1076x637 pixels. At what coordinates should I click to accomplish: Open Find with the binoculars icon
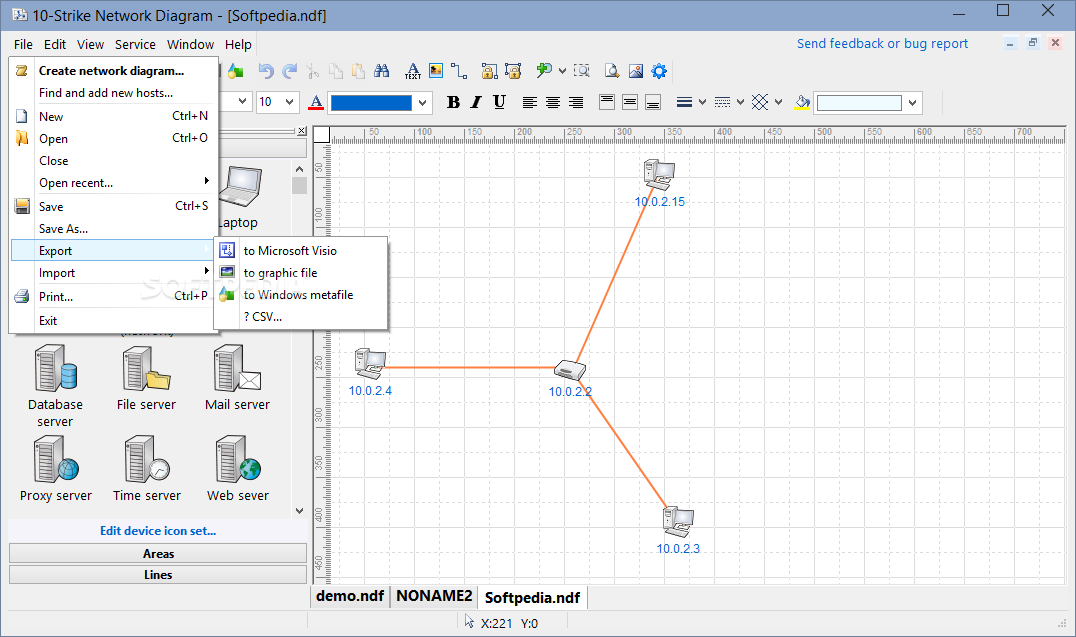(382, 71)
